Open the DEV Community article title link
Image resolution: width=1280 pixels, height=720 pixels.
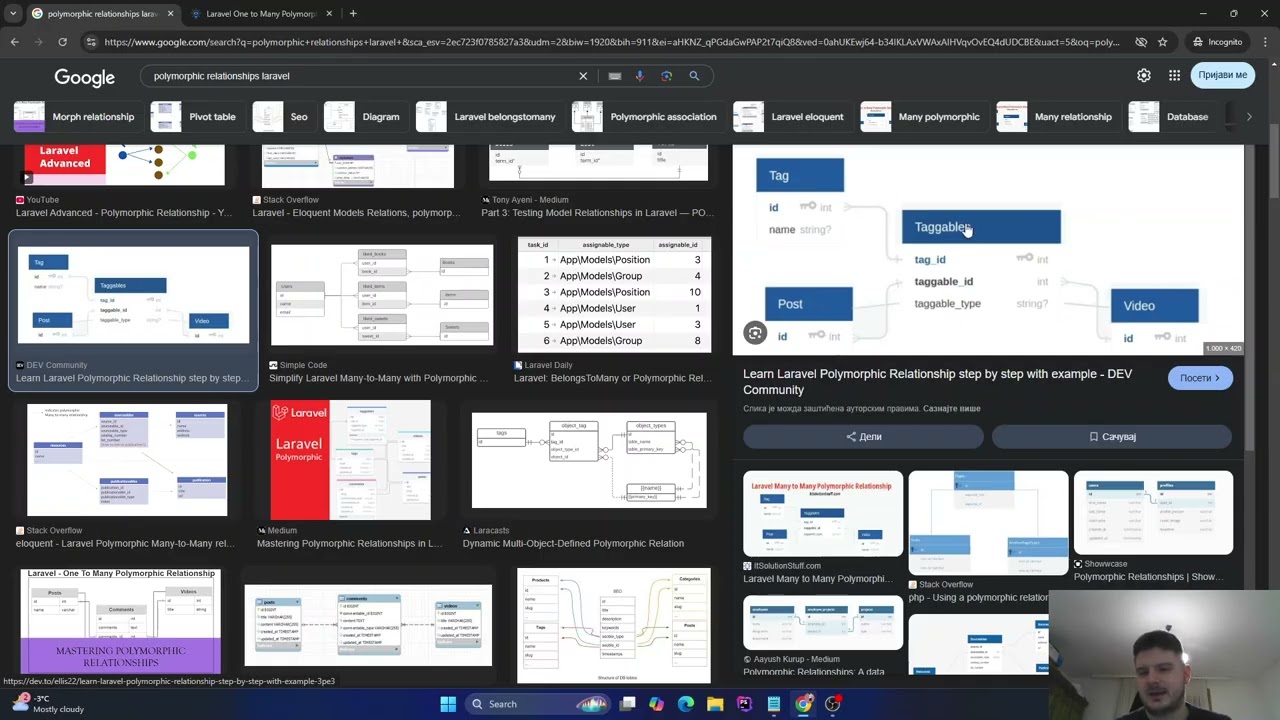click(937, 382)
